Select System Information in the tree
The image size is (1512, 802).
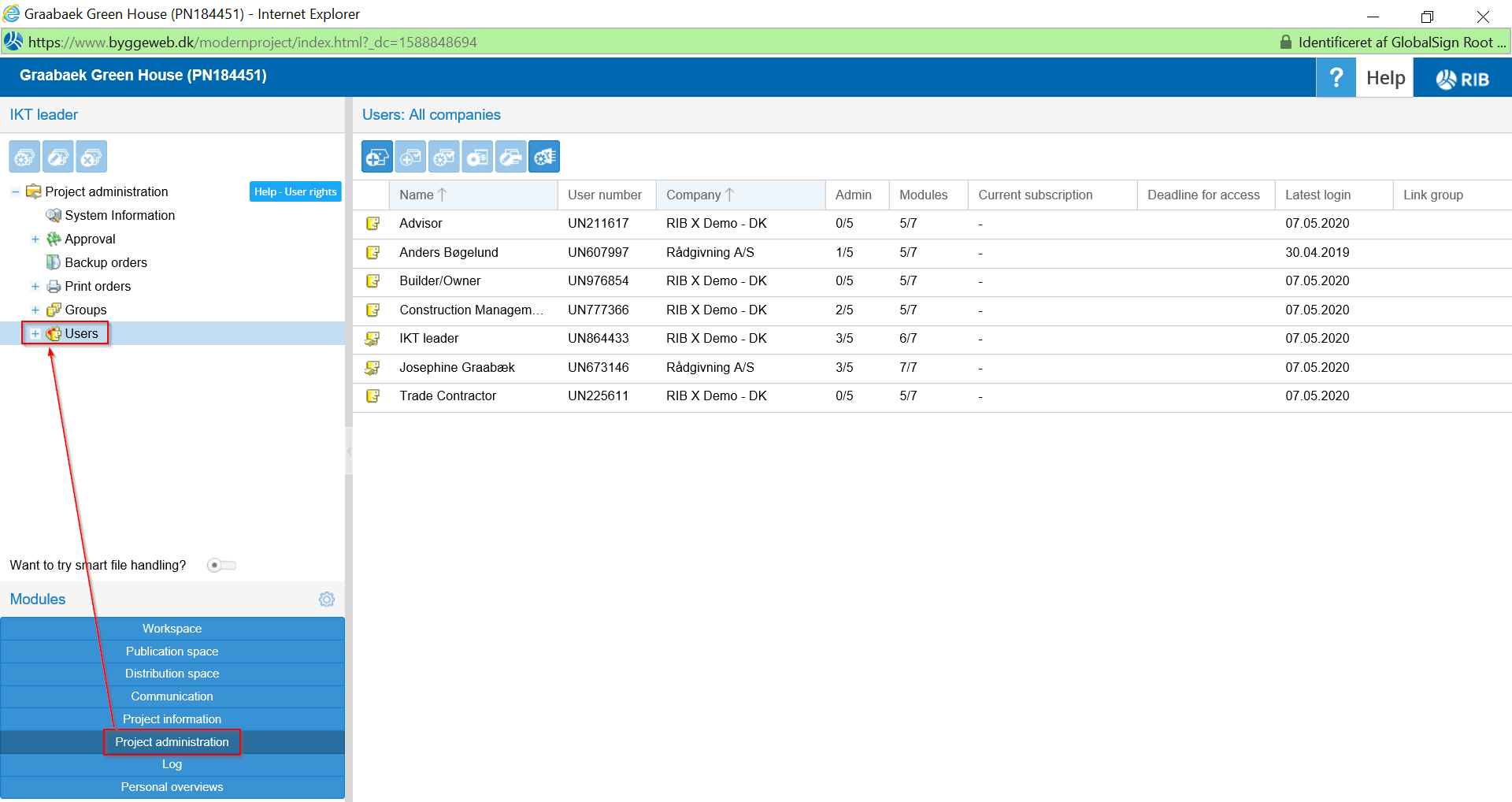(x=120, y=216)
